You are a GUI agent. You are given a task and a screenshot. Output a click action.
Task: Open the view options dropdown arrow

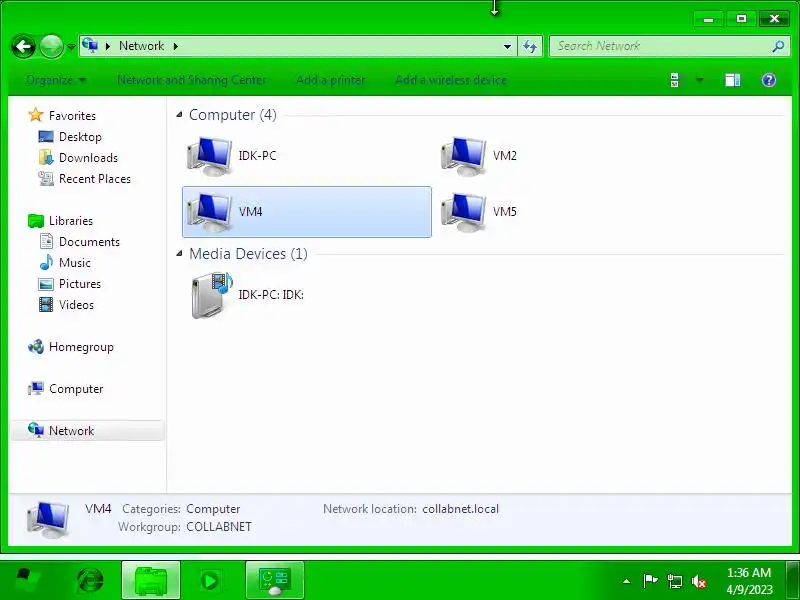click(699, 80)
